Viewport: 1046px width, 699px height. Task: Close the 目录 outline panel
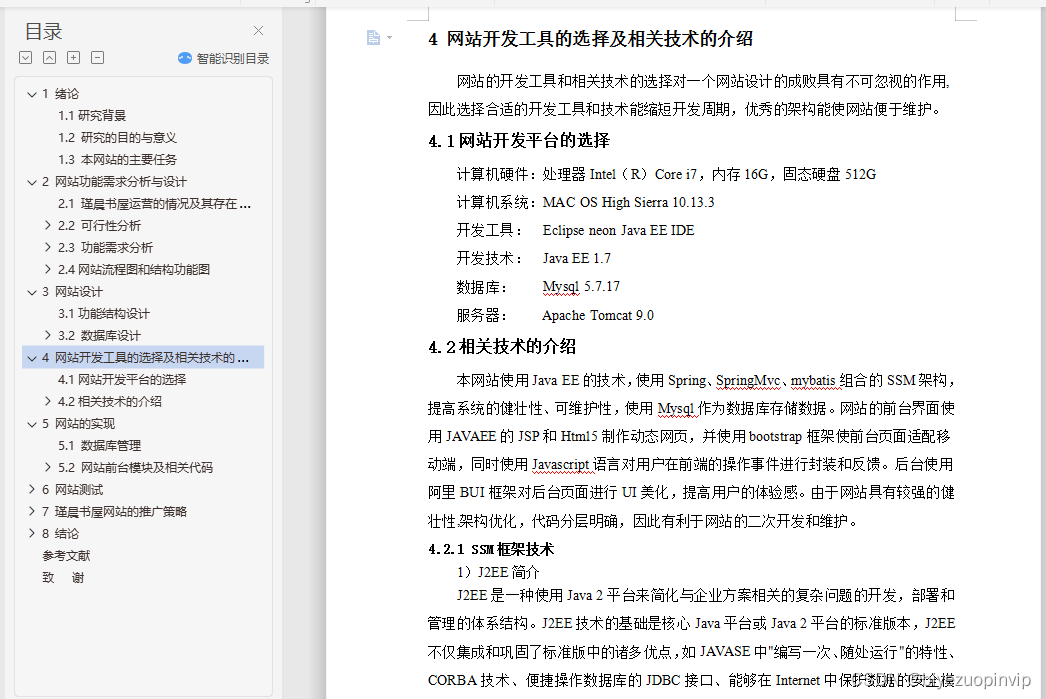pyautogui.click(x=258, y=31)
